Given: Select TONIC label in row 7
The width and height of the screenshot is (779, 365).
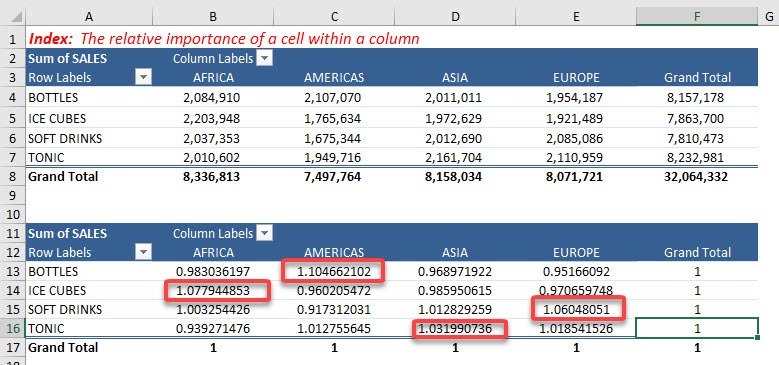Looking at the screenshot, I should click(x=46, y=158).
